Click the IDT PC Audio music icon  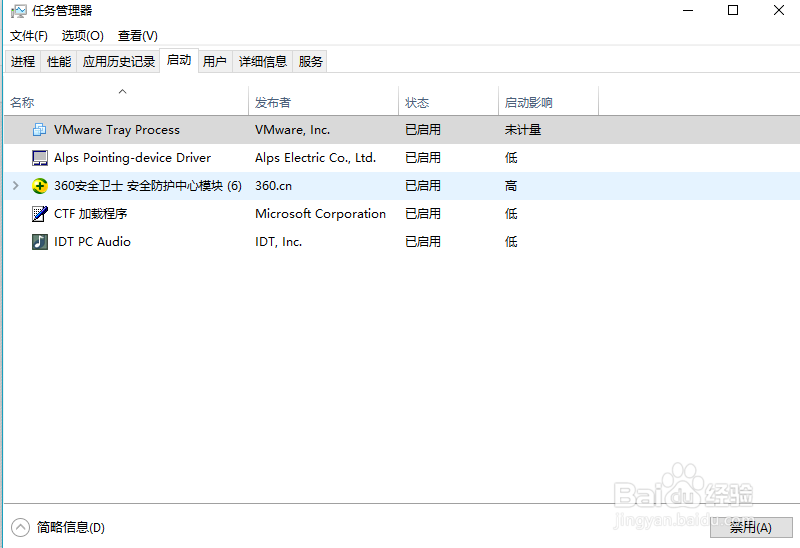40,242
